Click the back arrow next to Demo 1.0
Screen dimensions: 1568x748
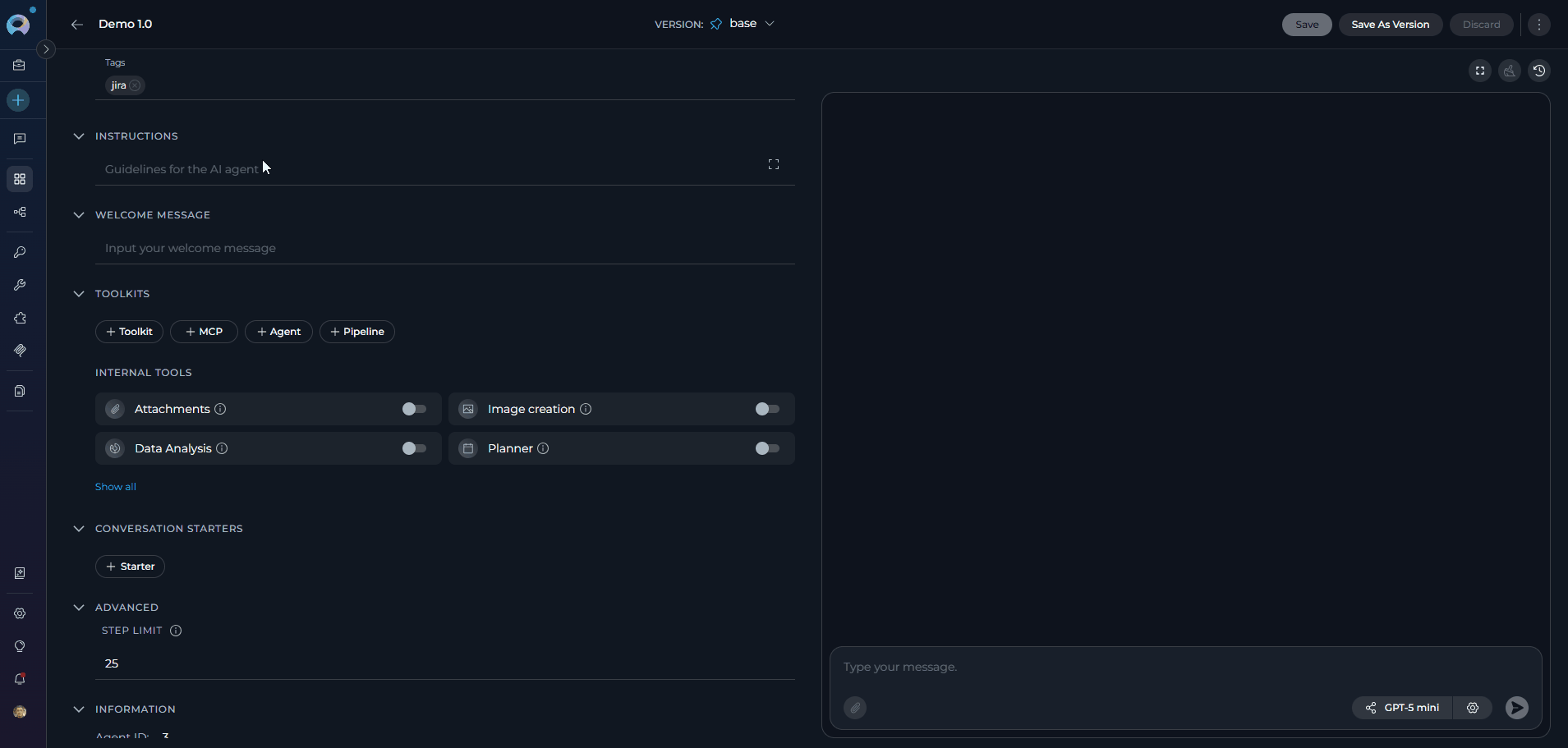tap(77, 25)
